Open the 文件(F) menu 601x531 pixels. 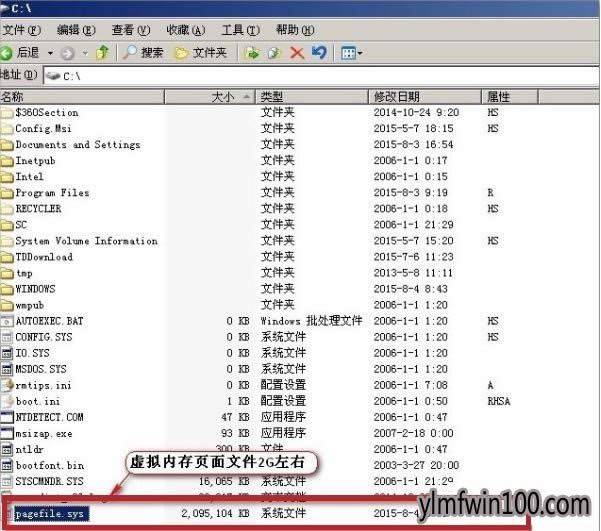point(21,31)
